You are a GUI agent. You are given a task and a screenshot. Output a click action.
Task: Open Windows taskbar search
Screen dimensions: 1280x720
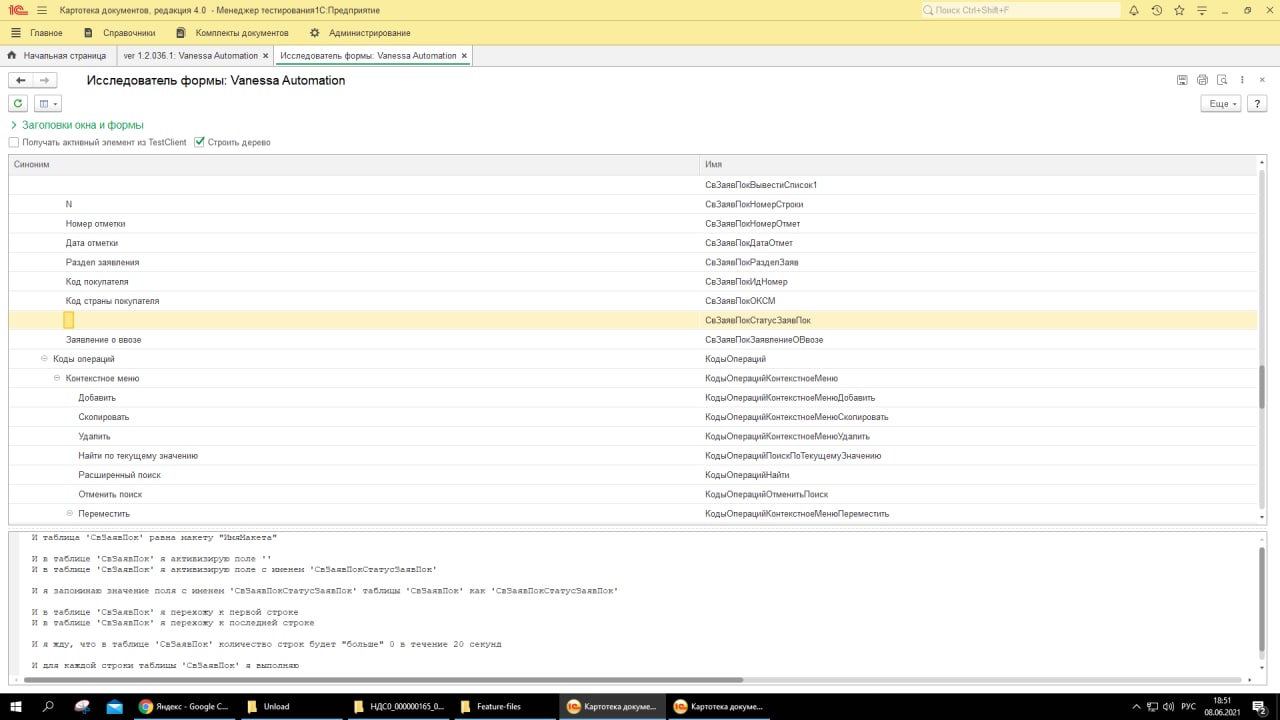point(48,706)
